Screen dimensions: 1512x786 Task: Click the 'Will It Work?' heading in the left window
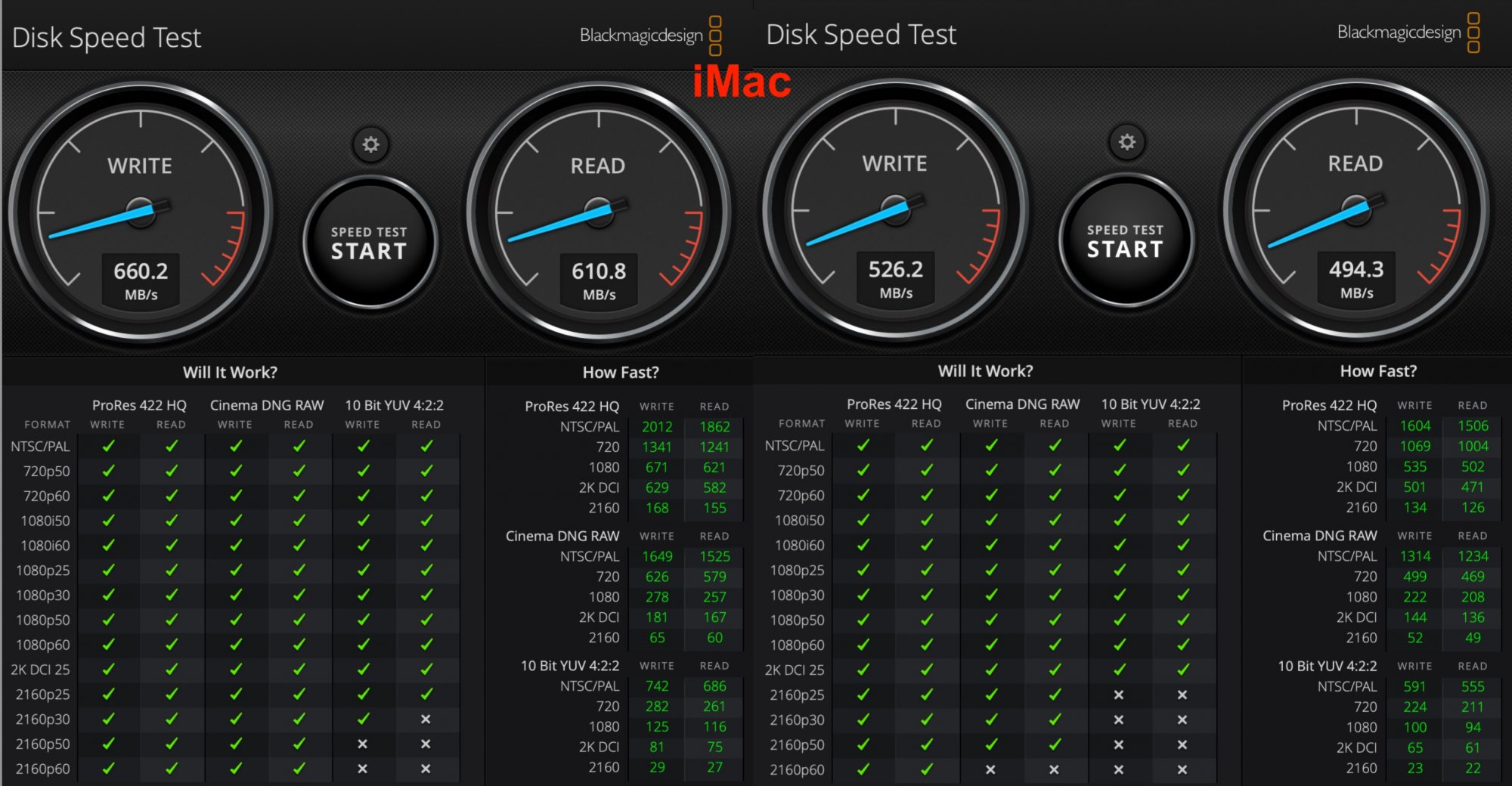pyautogui.click(x=230, y=372)
